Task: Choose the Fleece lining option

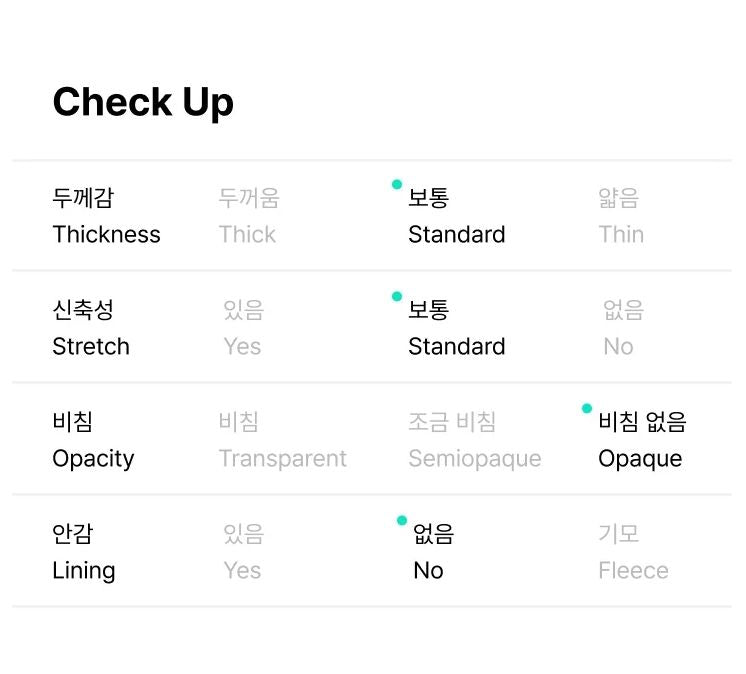Action: tap(632, 552)
